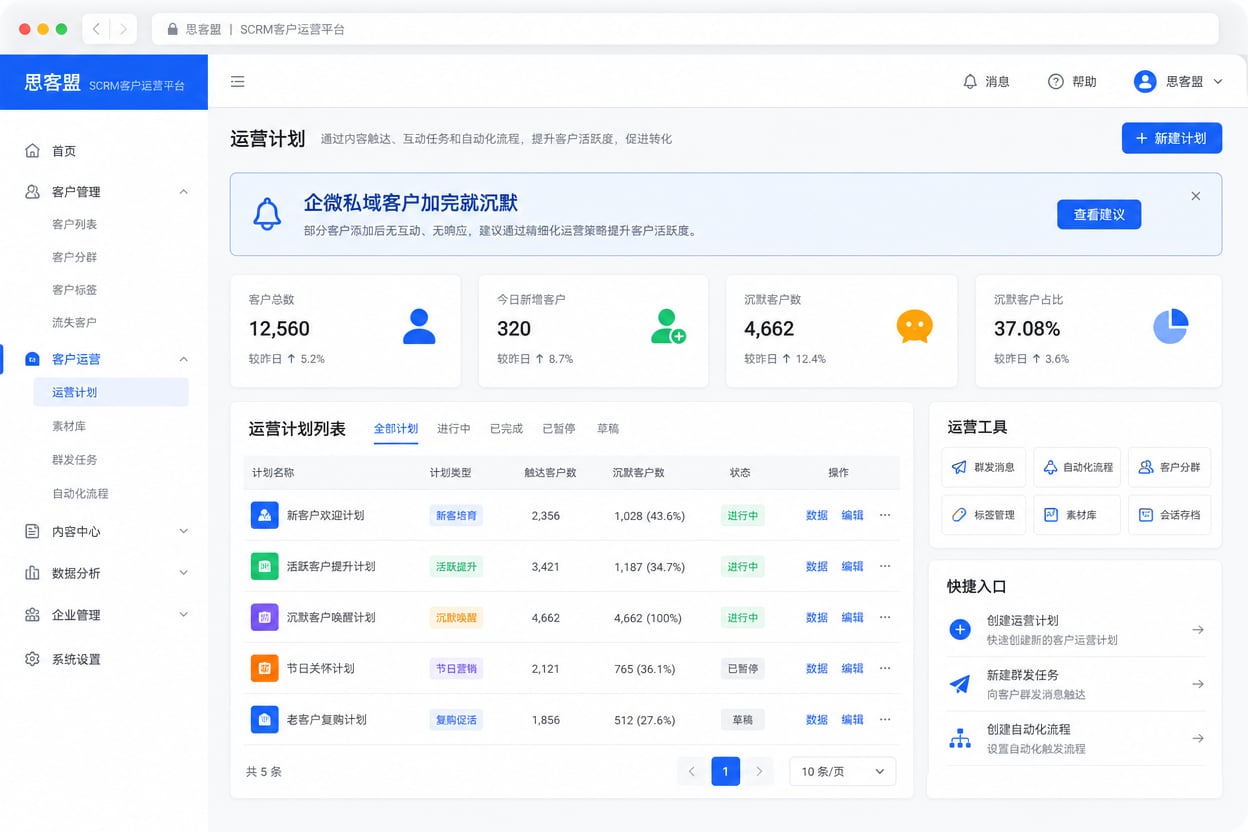Click the 首页 home icon in sidebar
Viewport: 1248px width, 832px height.
tap(32, 151)
